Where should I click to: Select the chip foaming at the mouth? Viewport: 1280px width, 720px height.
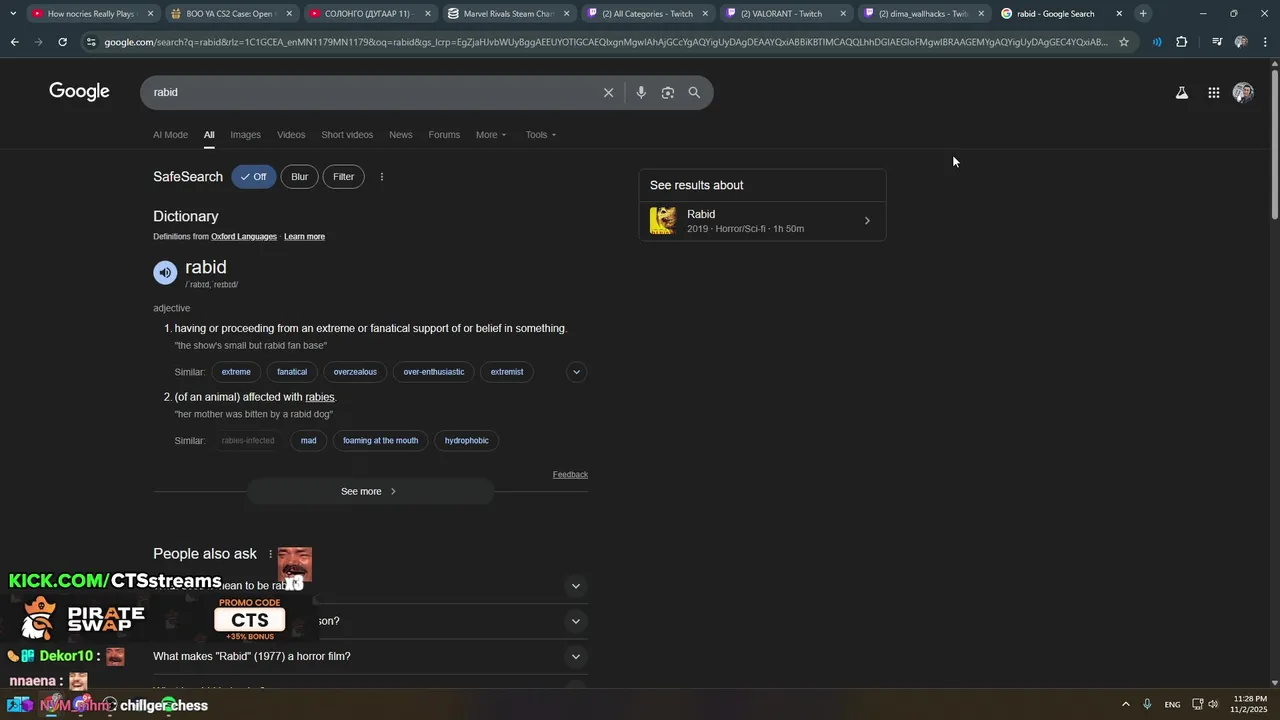click(x=380, y=440)
